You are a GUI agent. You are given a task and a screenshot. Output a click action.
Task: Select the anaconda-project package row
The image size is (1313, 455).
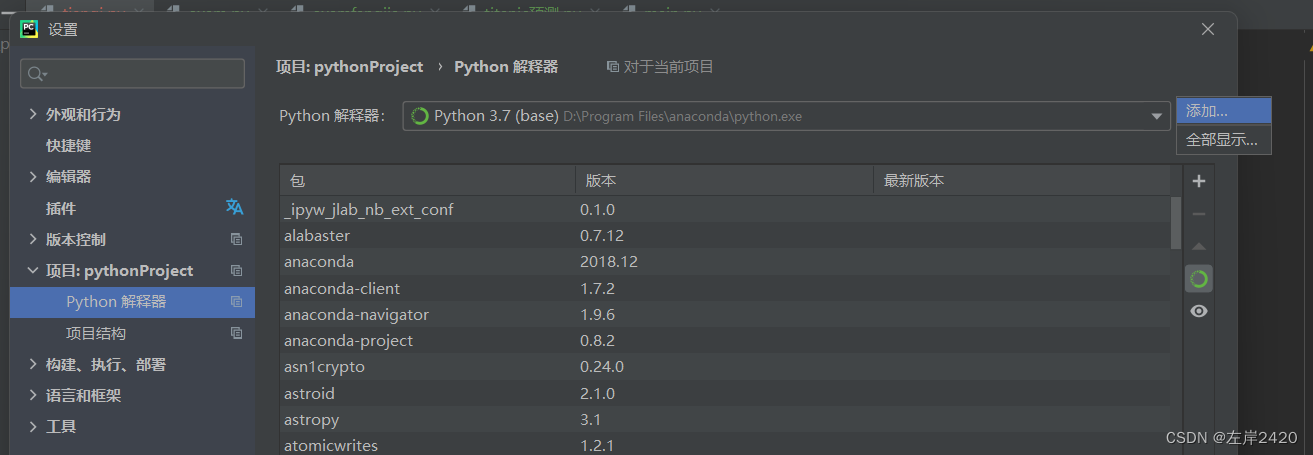coord(725,341)
